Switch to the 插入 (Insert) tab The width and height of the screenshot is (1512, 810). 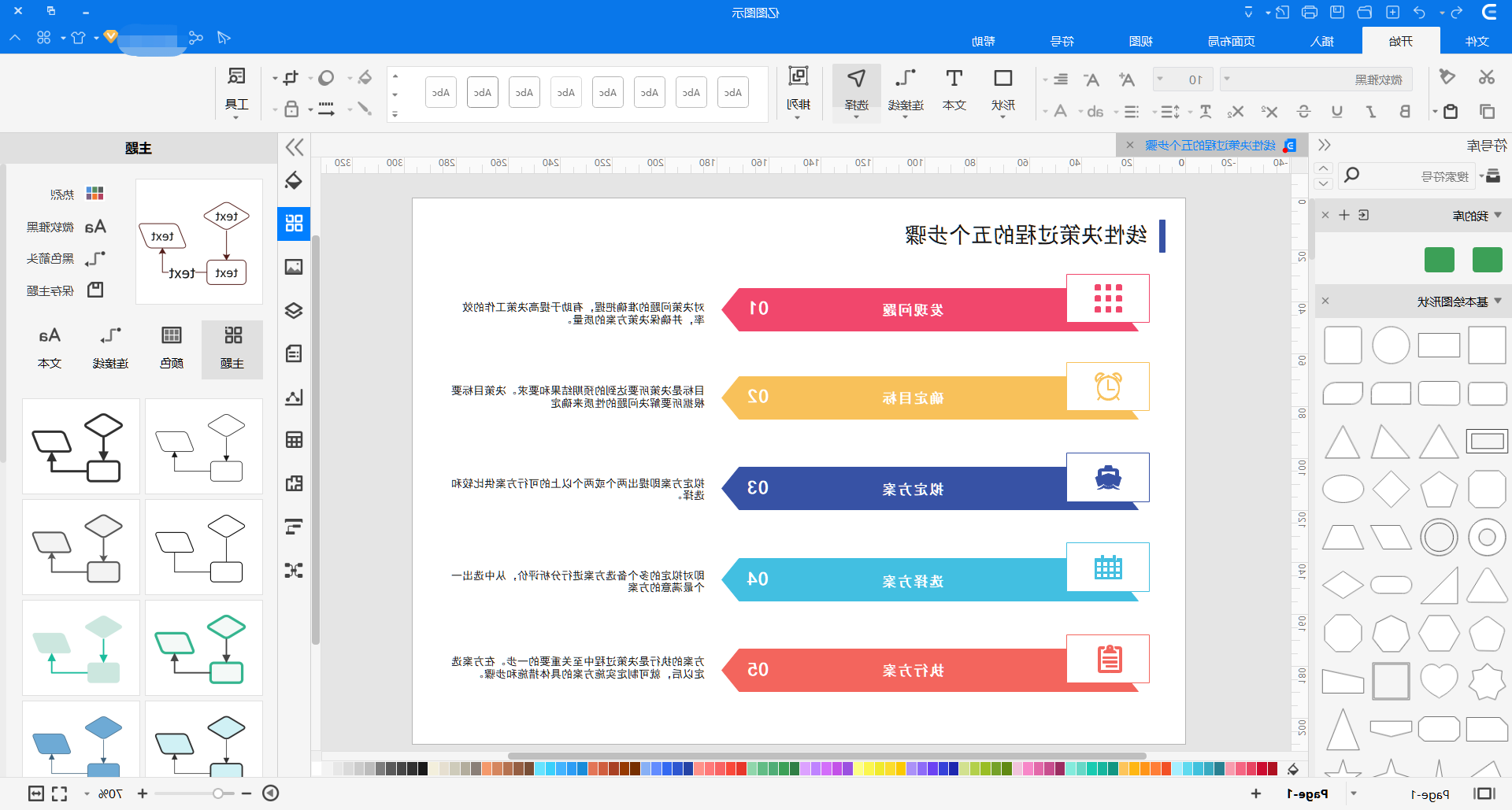pyautogui.click(x=1322, y=41)
